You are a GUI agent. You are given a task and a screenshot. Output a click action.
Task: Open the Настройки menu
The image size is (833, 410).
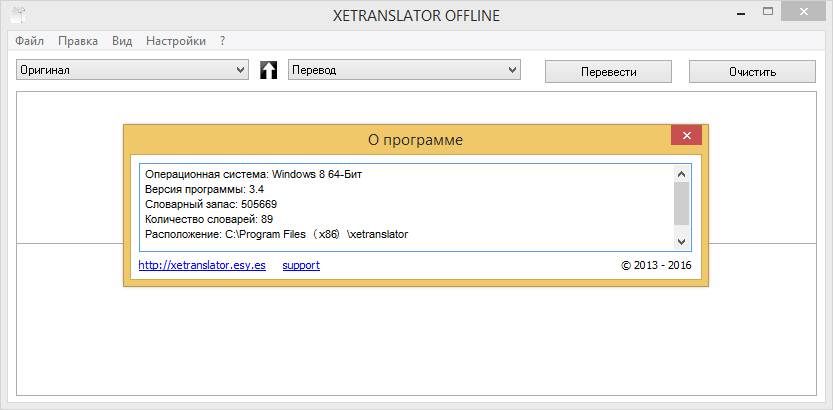176,41
